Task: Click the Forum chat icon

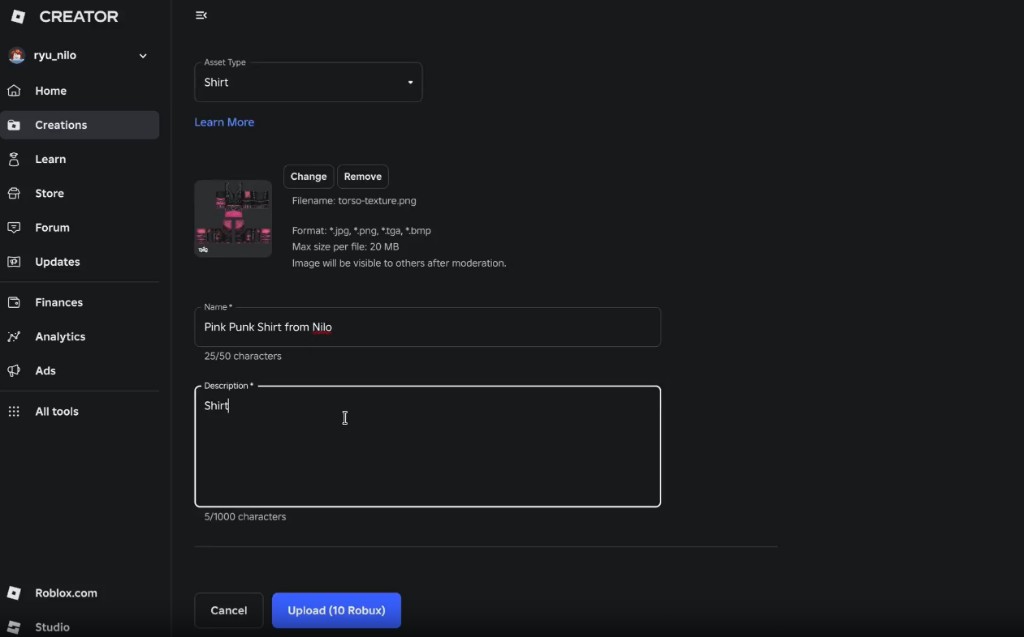Action: [14, 227]
